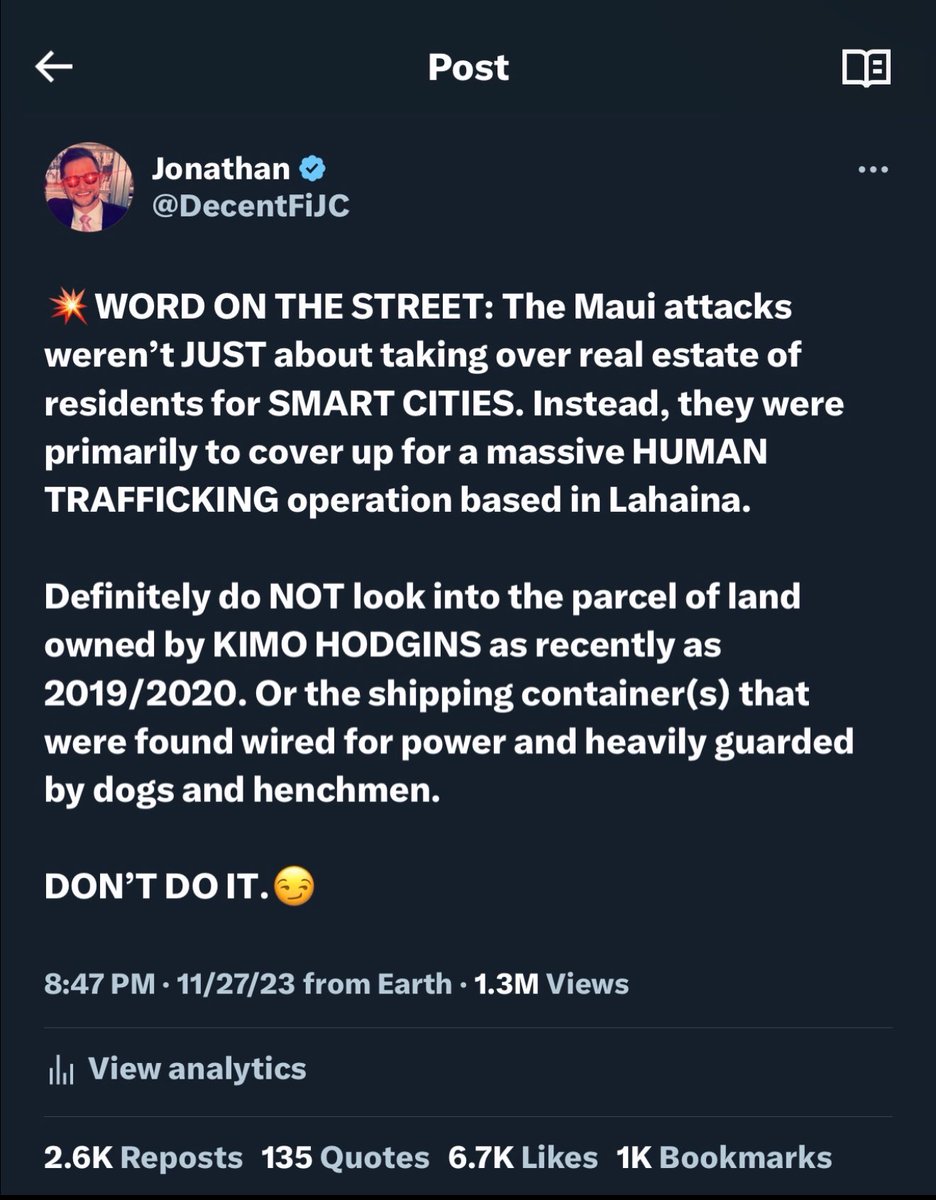Click the 1K Bookmarks count

pos(724,1157)
